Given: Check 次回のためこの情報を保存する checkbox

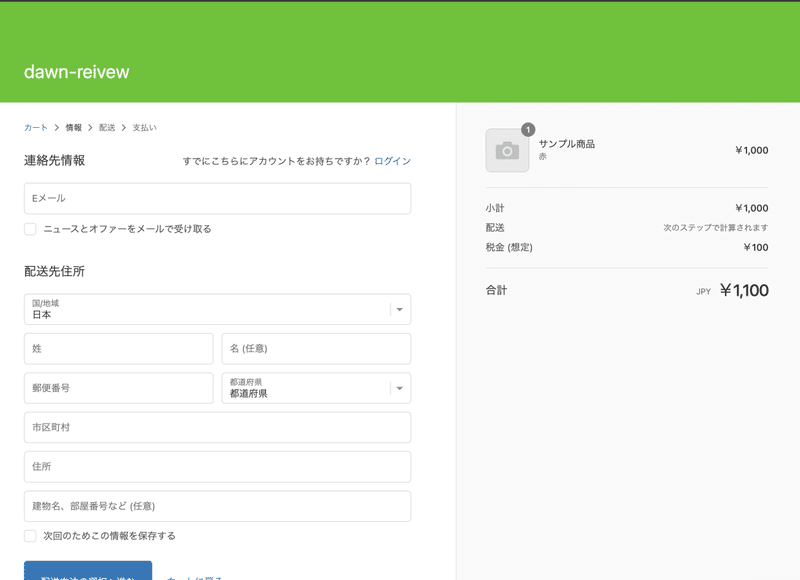Looking at the screenshot, I should coord(30,536).
